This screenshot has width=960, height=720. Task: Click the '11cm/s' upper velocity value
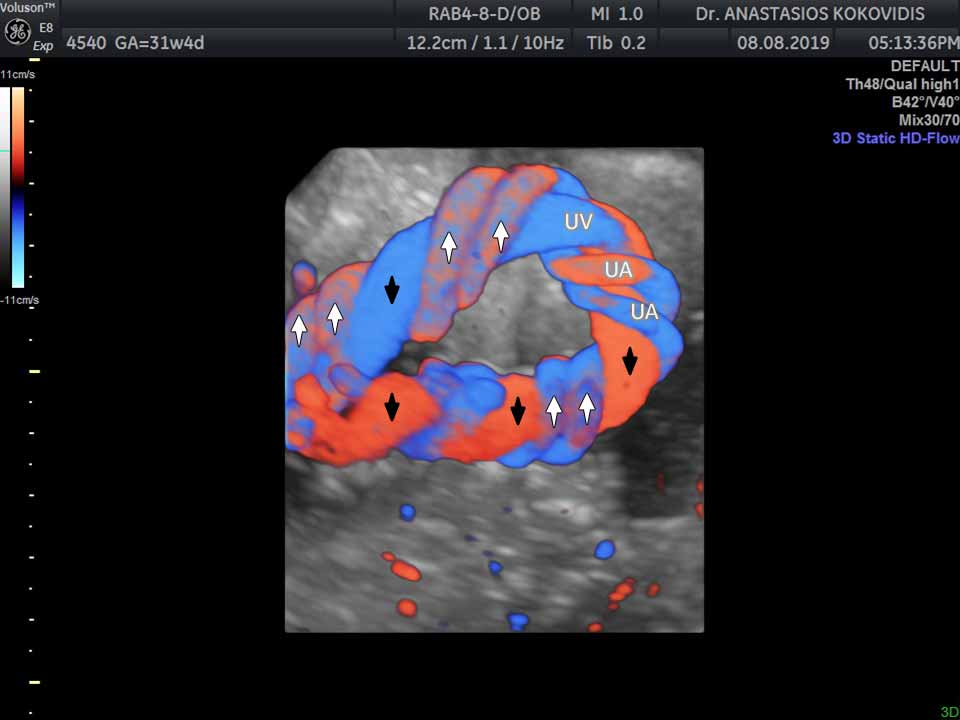18,75
